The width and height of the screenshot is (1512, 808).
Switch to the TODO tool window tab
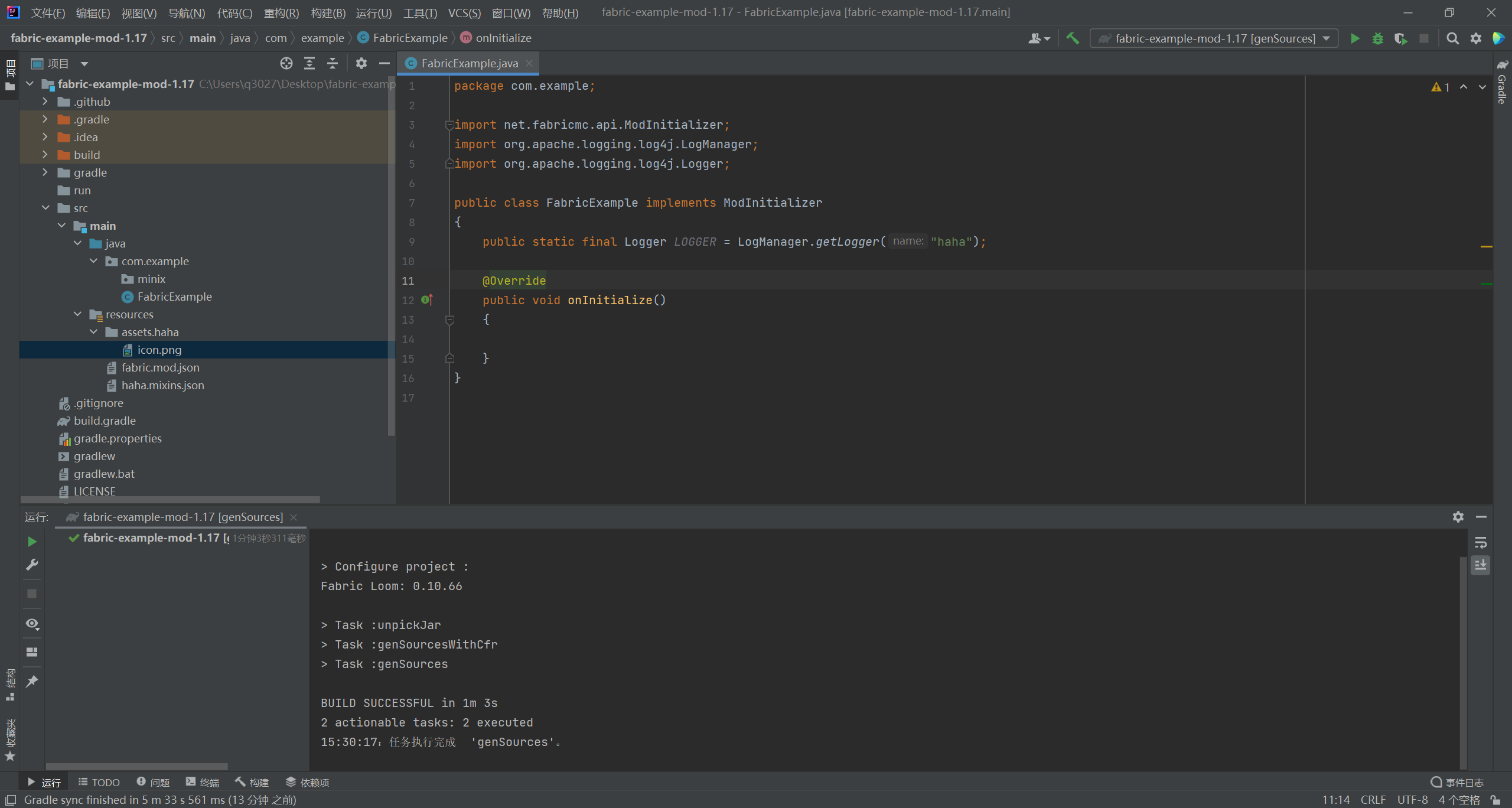99,782
